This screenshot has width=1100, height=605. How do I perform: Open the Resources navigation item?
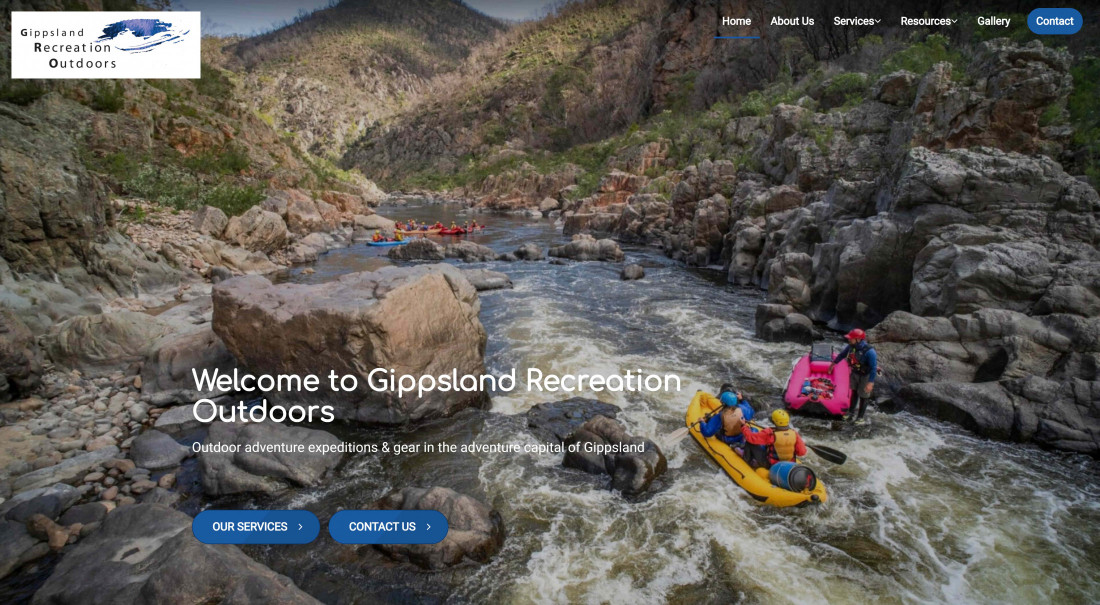(928, 21)
